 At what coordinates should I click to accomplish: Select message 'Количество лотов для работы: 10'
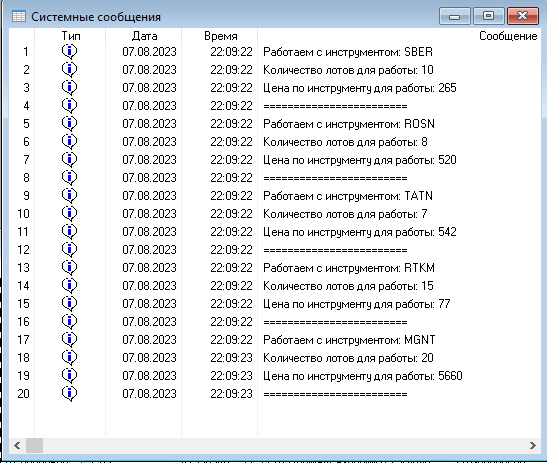pyautogui.click(x=348, y=70)
